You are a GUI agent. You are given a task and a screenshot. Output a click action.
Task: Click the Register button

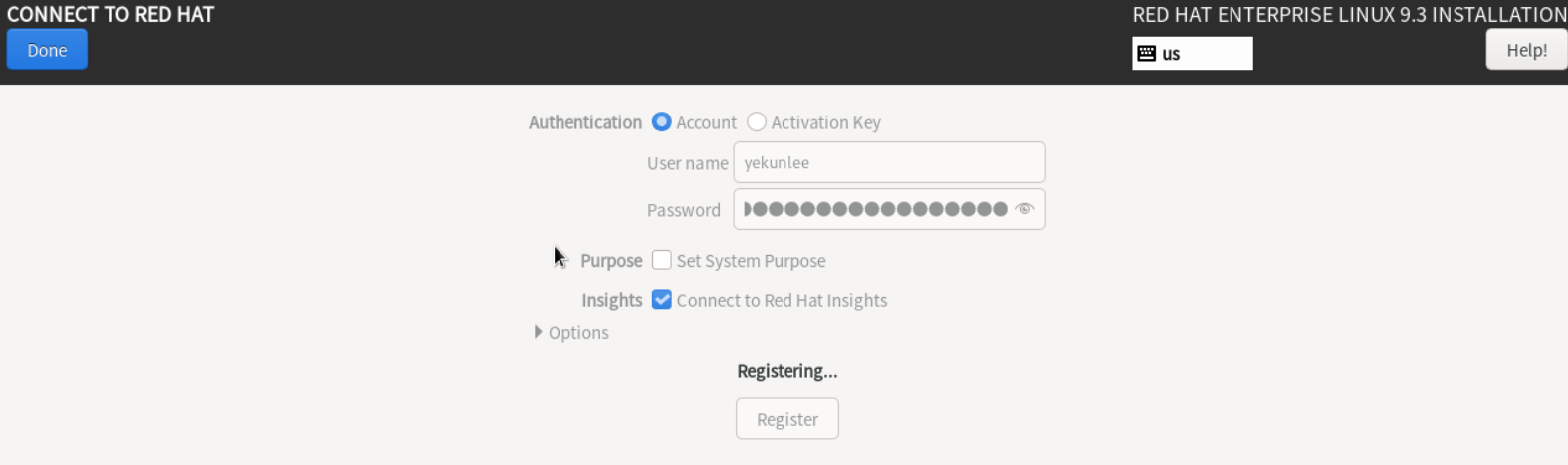[786, 419]
